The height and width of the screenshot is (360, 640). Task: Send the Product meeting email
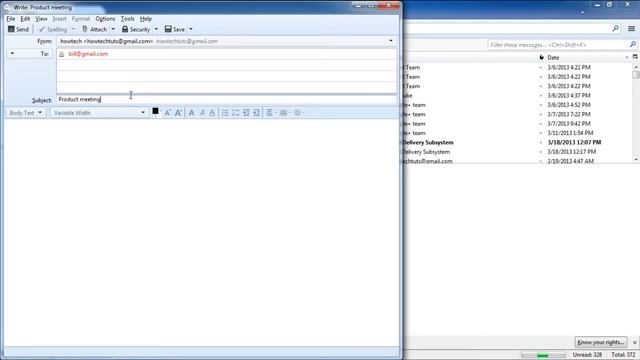18,29
